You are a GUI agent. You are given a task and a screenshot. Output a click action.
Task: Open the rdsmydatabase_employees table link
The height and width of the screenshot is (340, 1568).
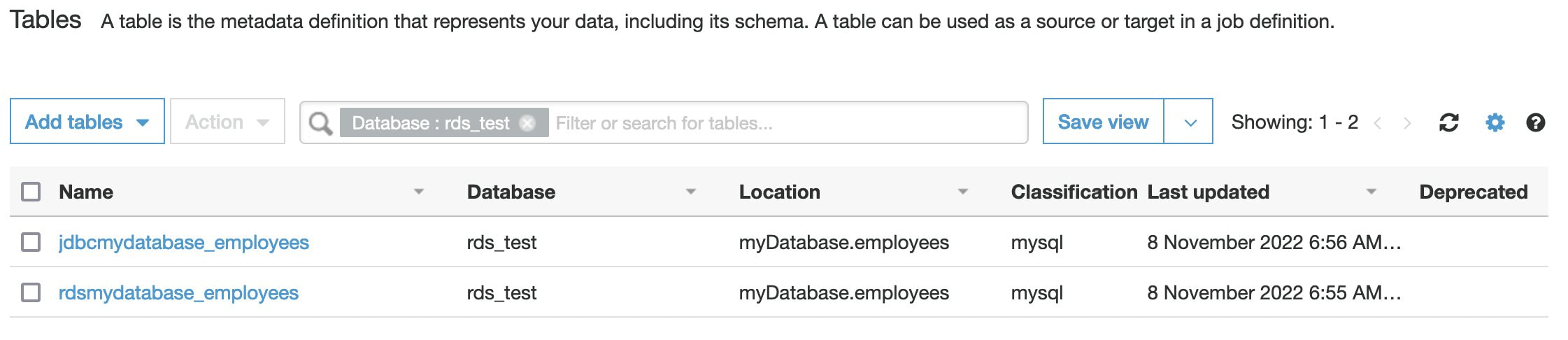tap(178, 292)
